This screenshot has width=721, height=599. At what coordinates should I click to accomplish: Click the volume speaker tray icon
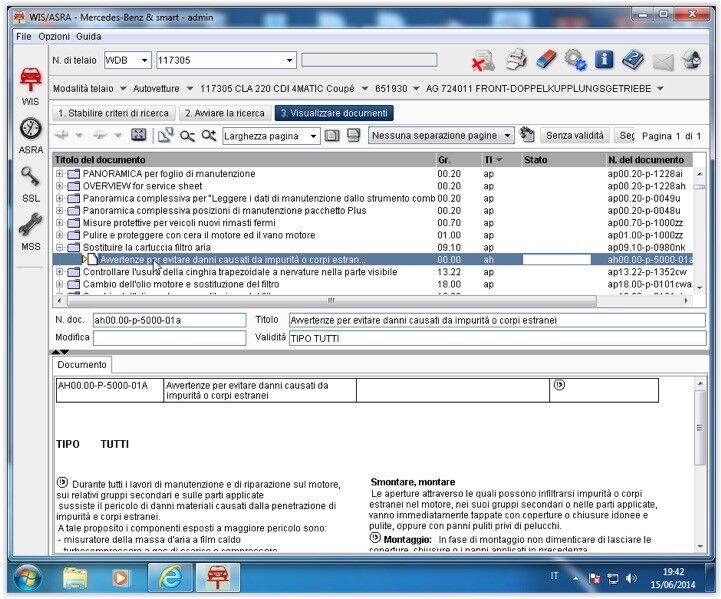tap(632, 578)
